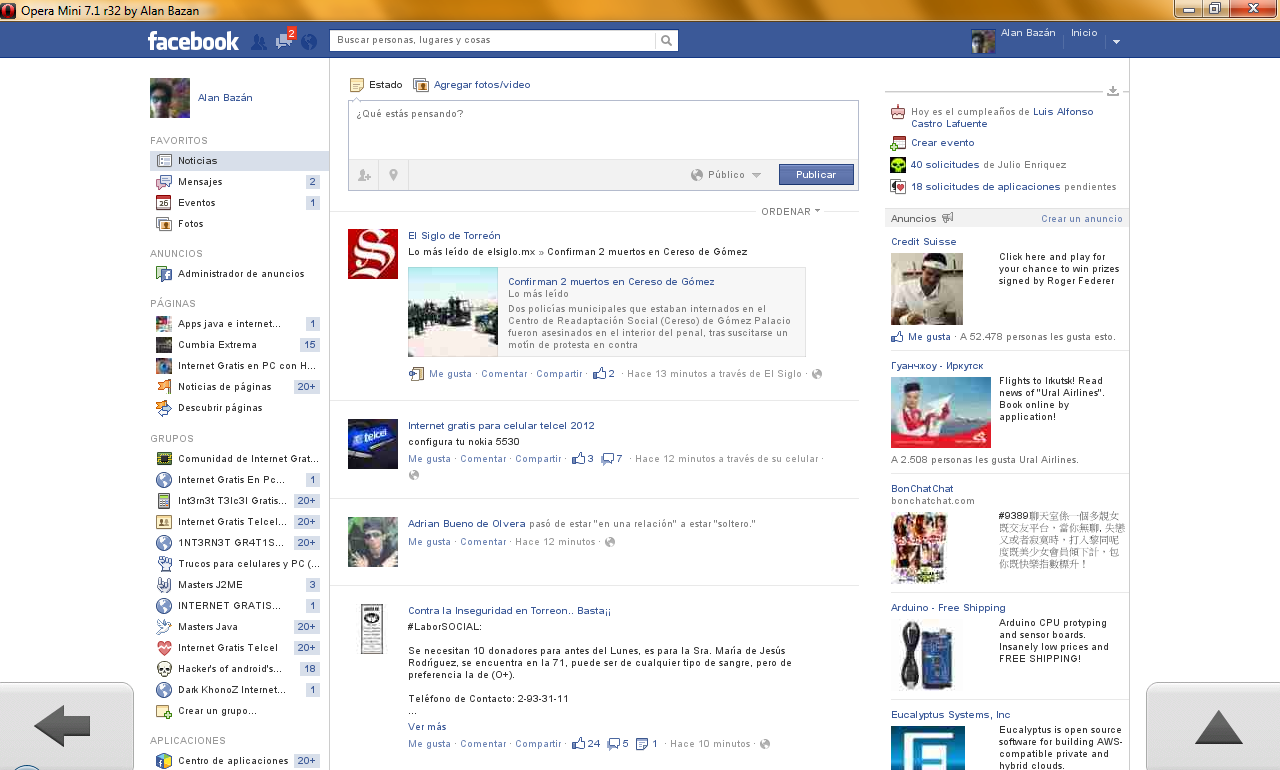The height and width of the screenshot is (770, 1280).
Task: Open 18 solicitudes de aplicaciones
Action: click(985, 187)
